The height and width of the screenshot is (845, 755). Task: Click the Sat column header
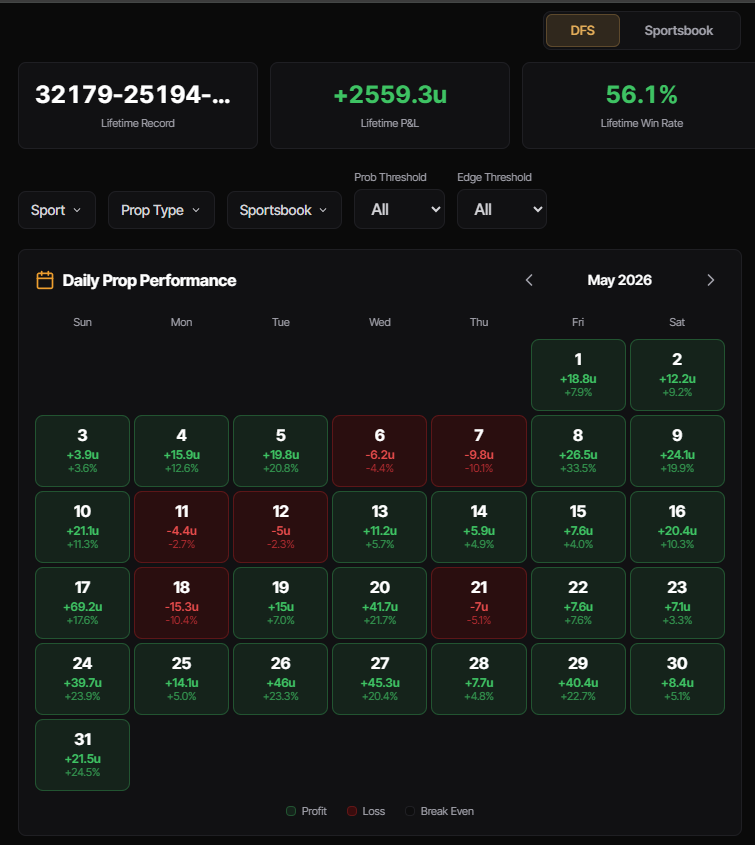click(x=677, y=322)
